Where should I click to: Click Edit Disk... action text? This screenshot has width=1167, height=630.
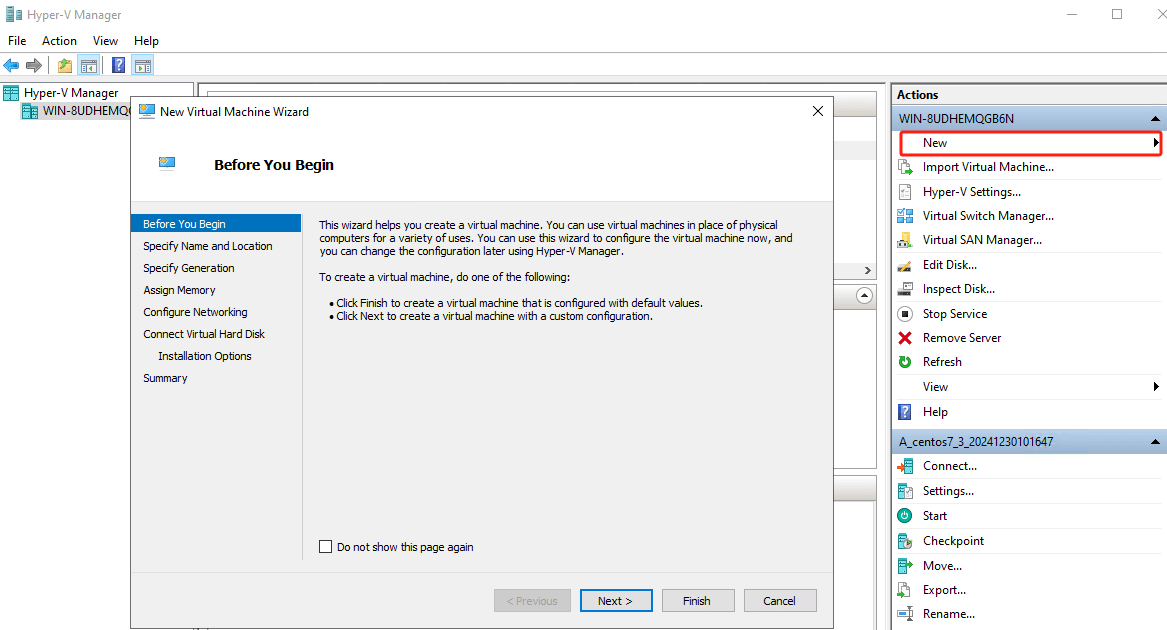coord(950,265)
